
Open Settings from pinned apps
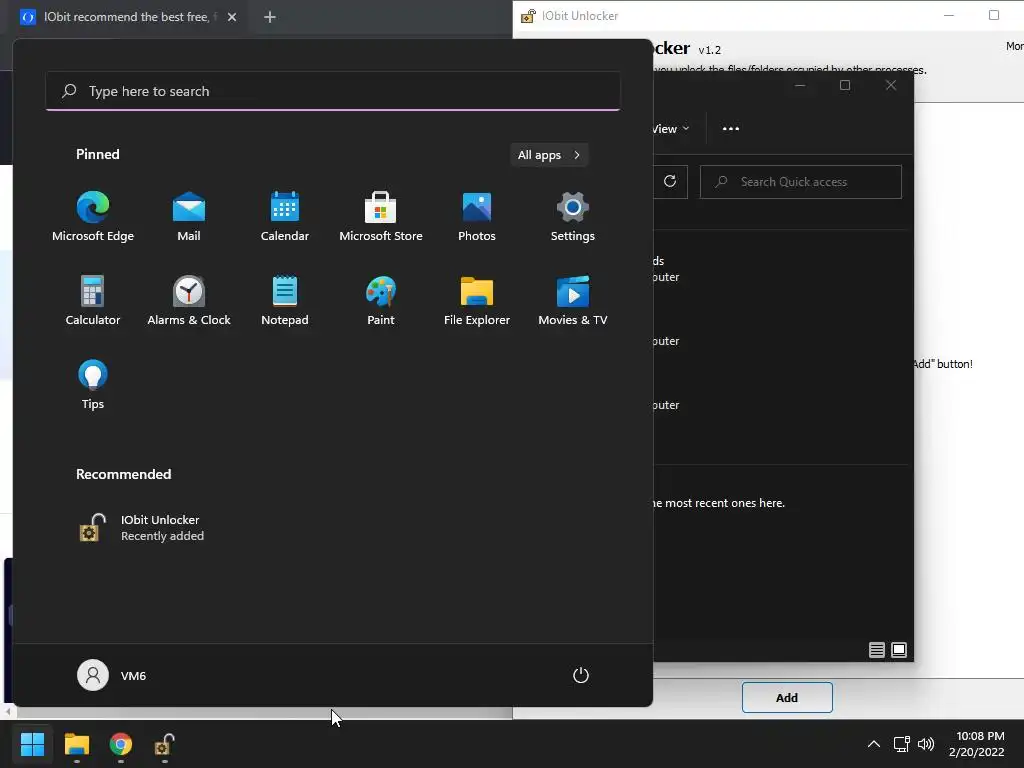(x=573, y=217)
